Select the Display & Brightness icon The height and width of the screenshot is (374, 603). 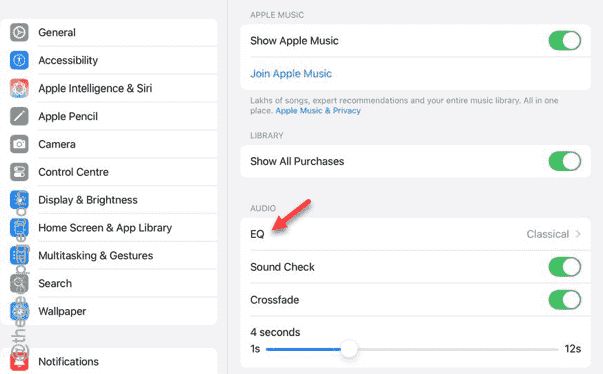click(x=19, y=200)
